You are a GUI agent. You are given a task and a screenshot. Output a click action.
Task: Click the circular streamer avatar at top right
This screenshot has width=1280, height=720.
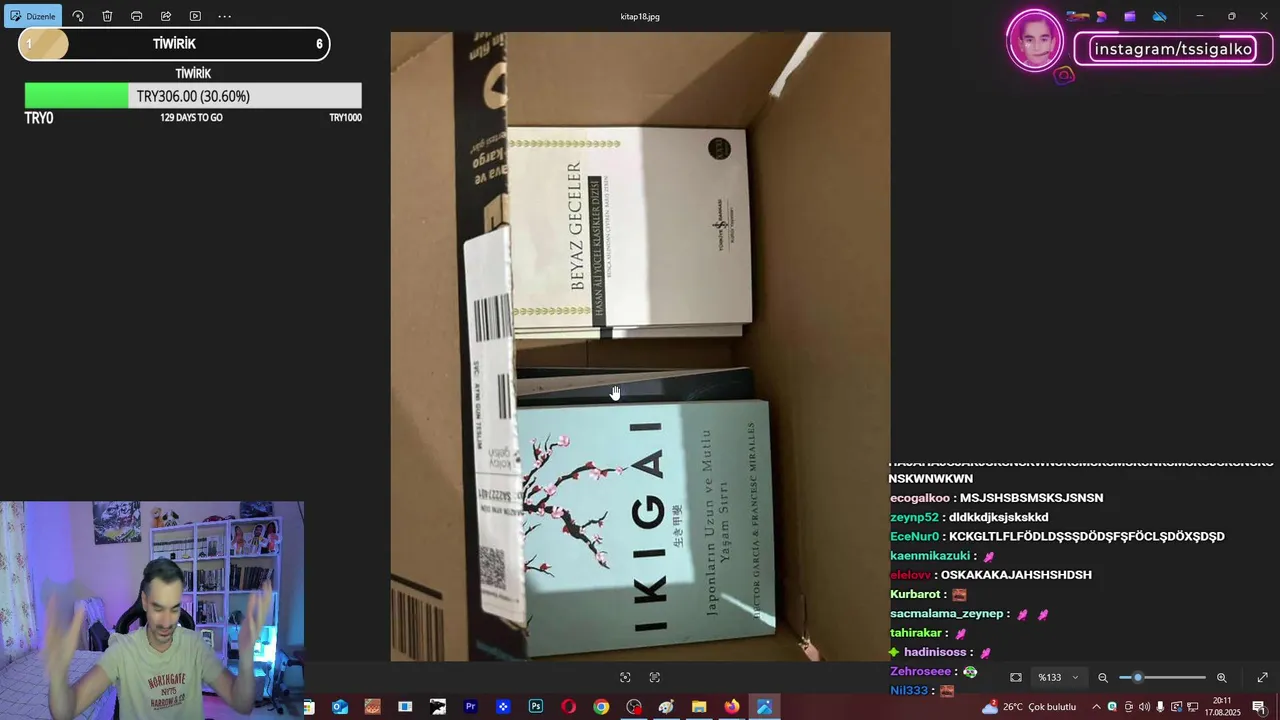[1035, 41]
